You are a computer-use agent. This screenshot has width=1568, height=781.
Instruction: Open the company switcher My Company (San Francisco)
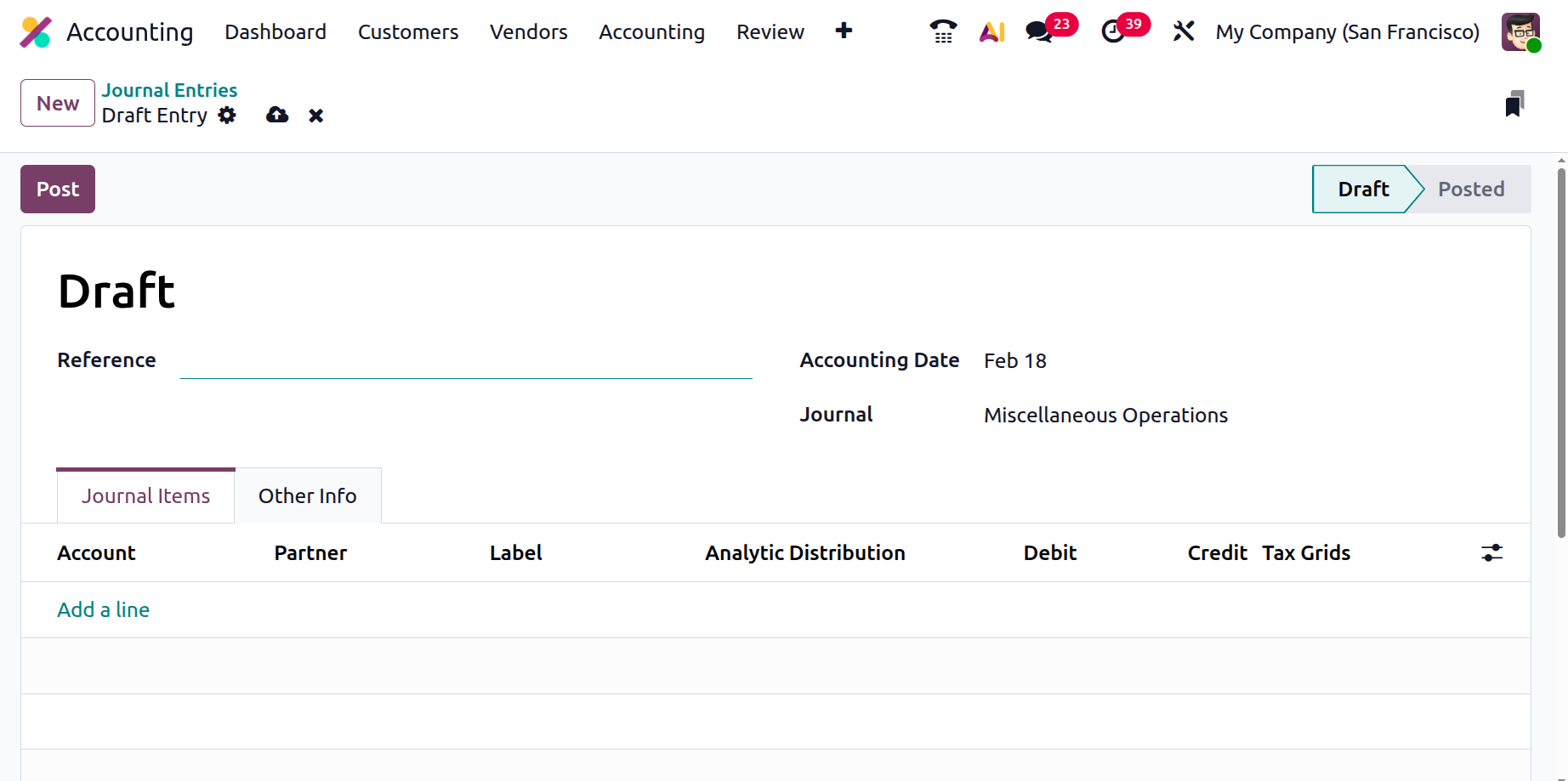pos(1348,31)
